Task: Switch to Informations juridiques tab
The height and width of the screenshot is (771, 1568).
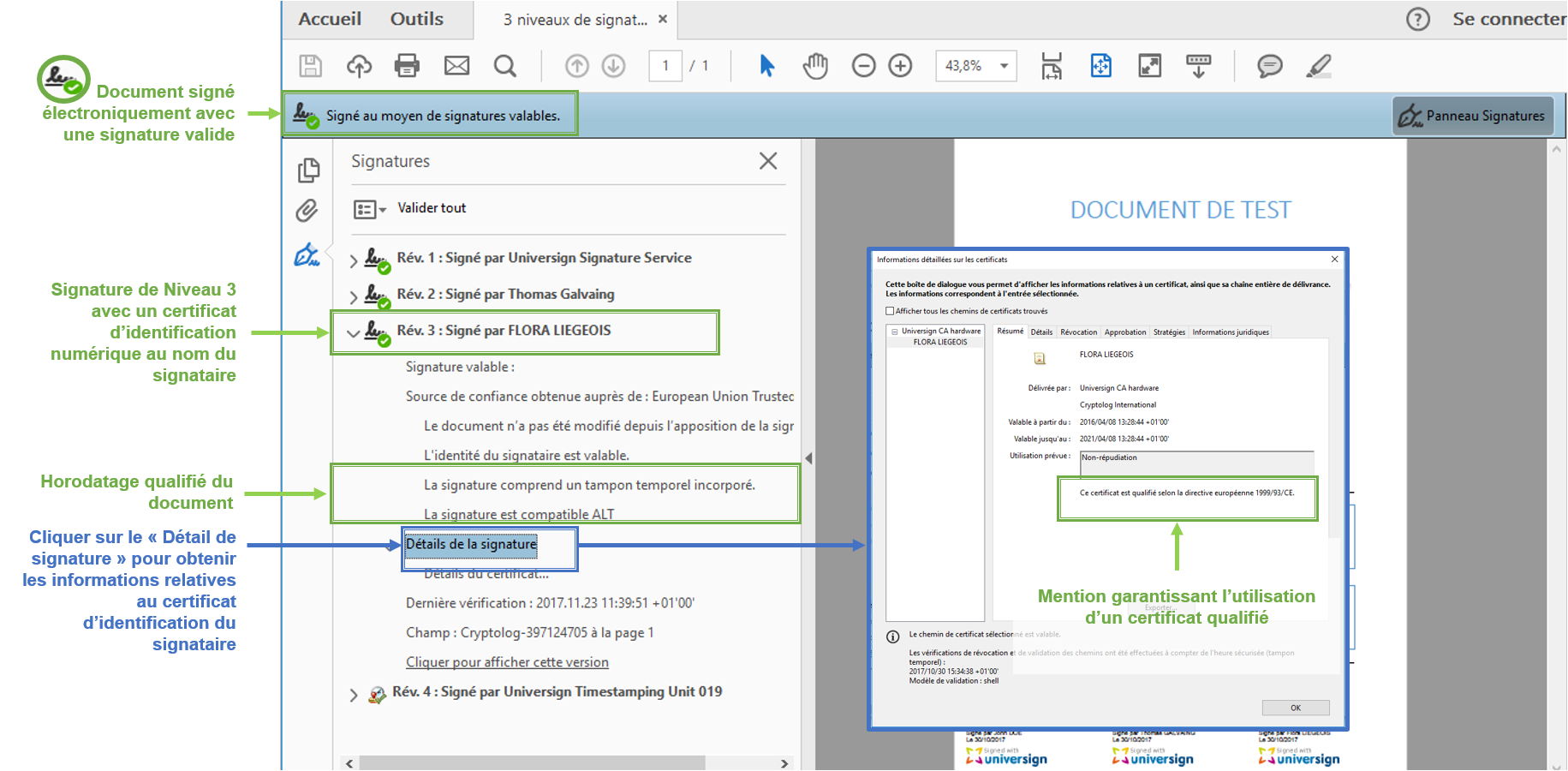Action: [x=1231, y=332]
